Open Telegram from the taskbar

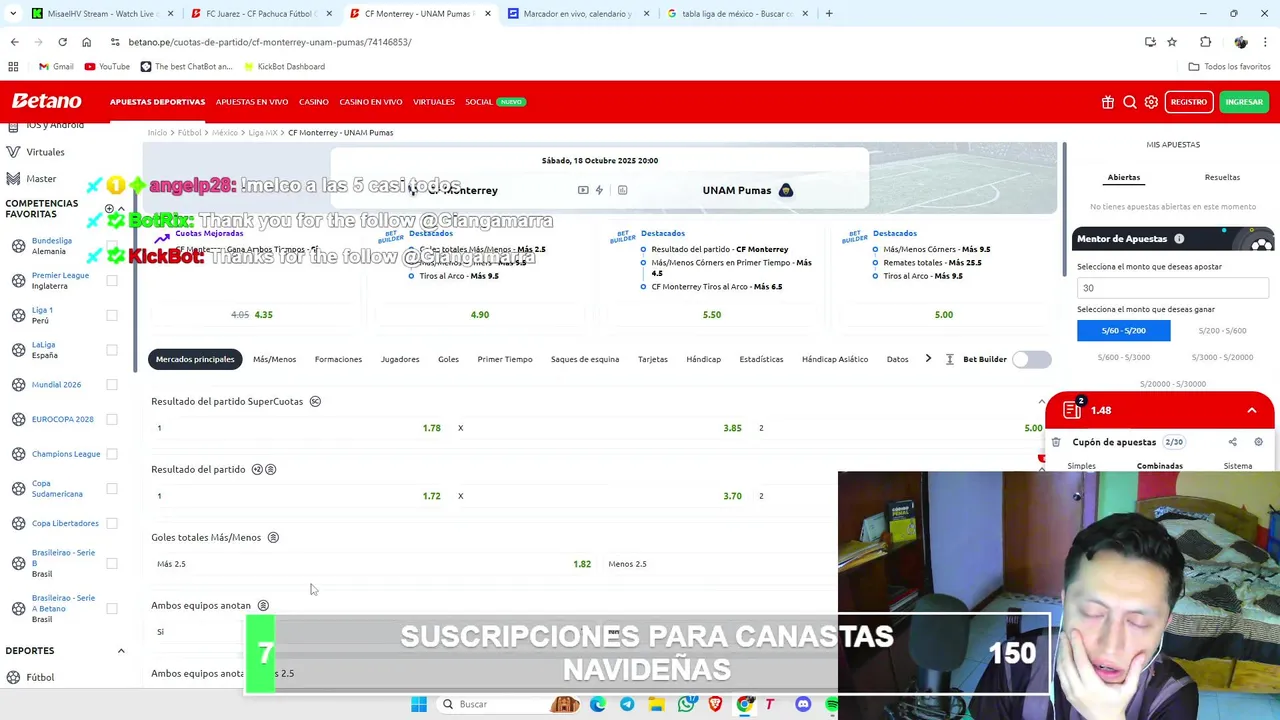coord(627,704)
